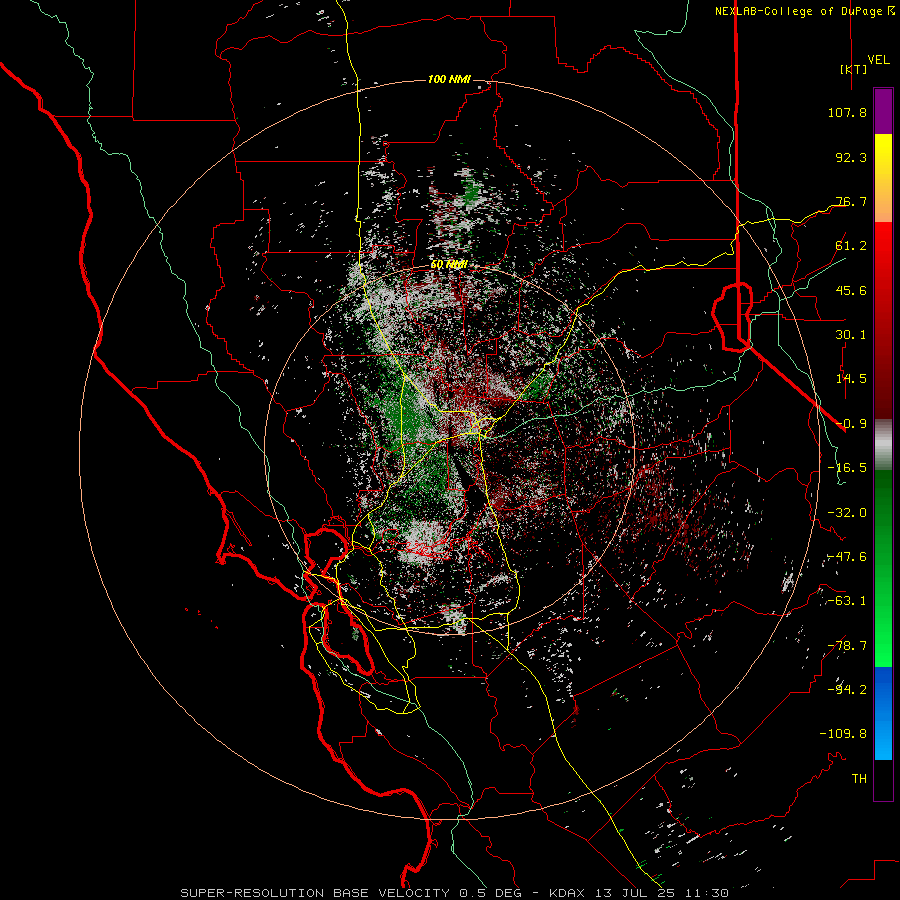Click the -32.0 legend value

pyautogui.click(x=847, y=513)
